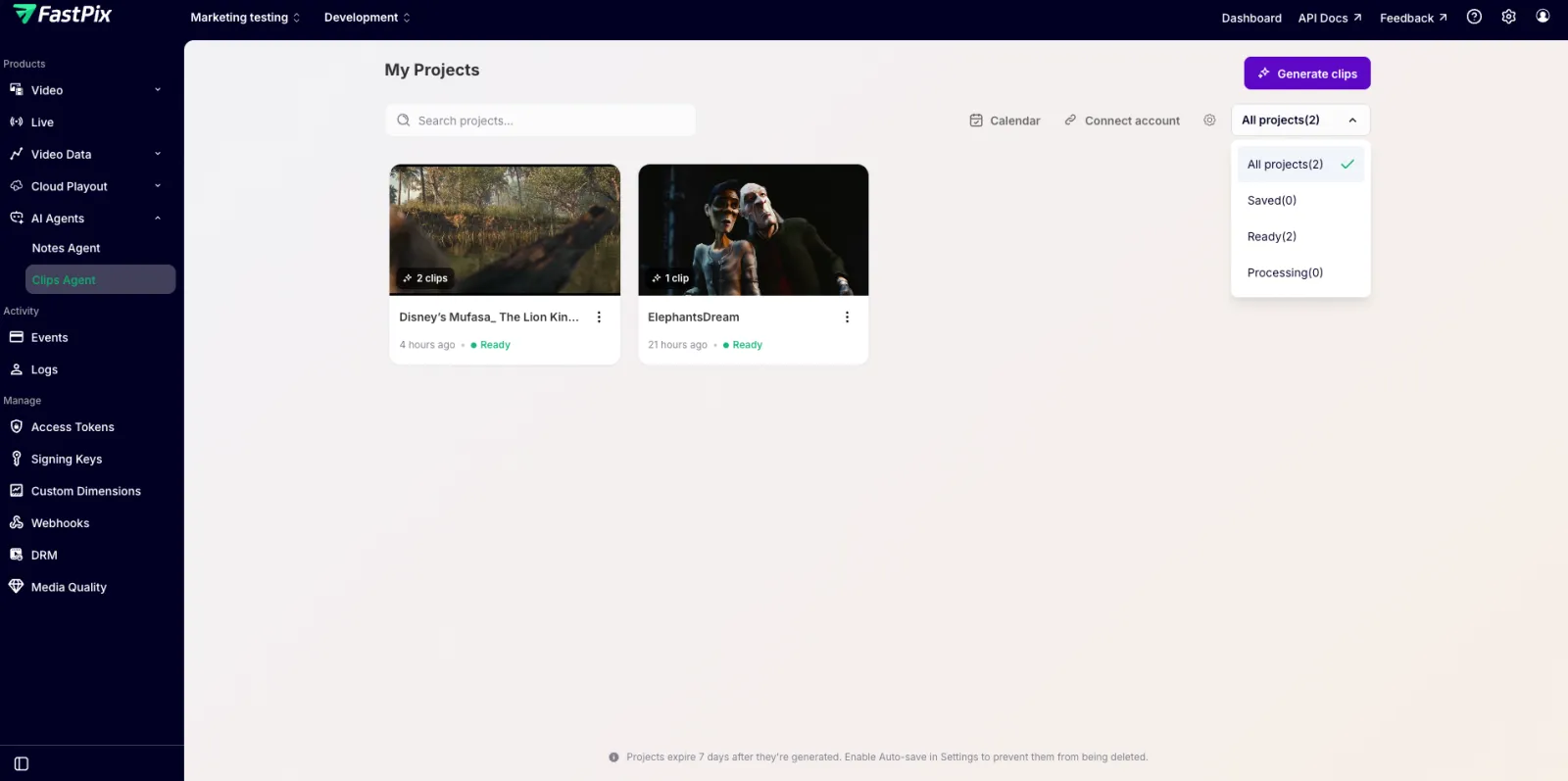The image size is (1568, 781).
Task: Click the Search projects field
Action: 541,121
